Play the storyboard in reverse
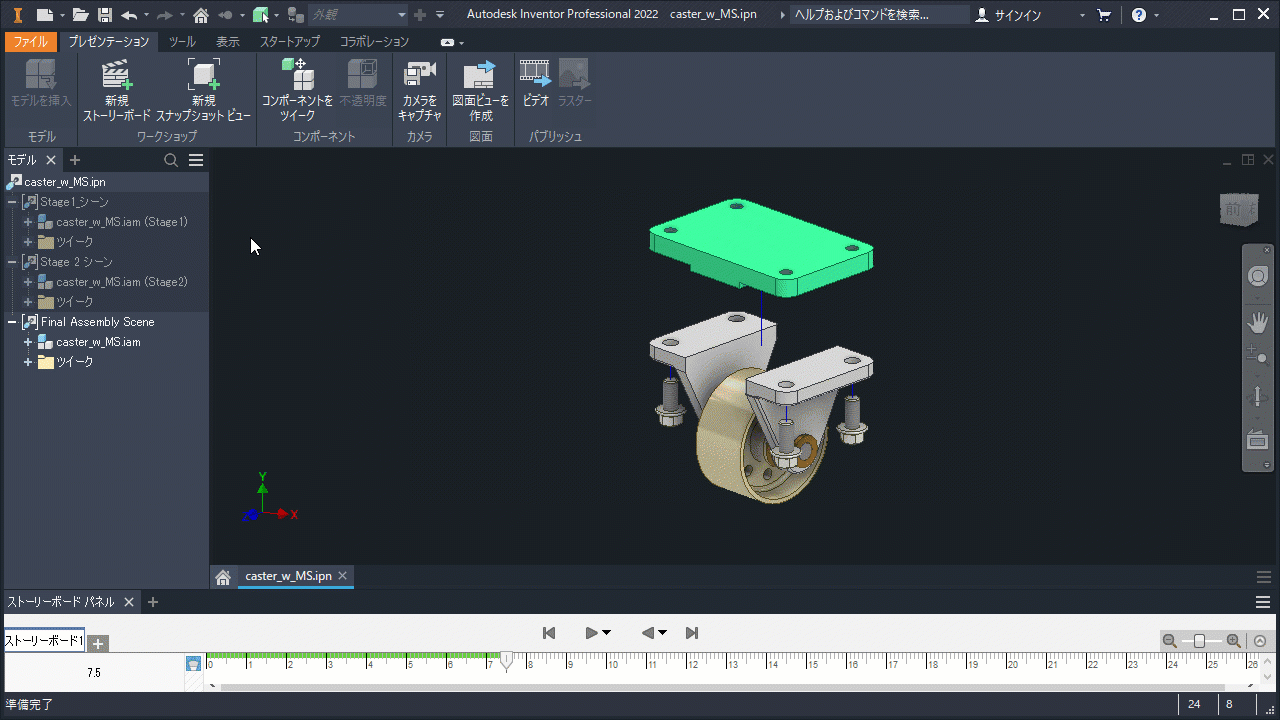Image resolution: width=1280 pixels, height=720 pixels. (648, 633)
